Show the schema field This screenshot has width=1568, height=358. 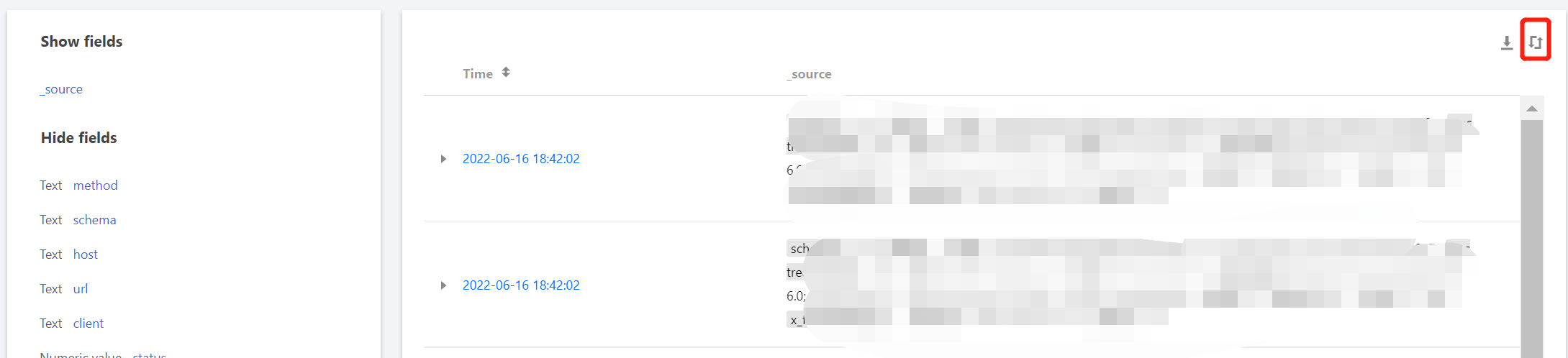94,220
